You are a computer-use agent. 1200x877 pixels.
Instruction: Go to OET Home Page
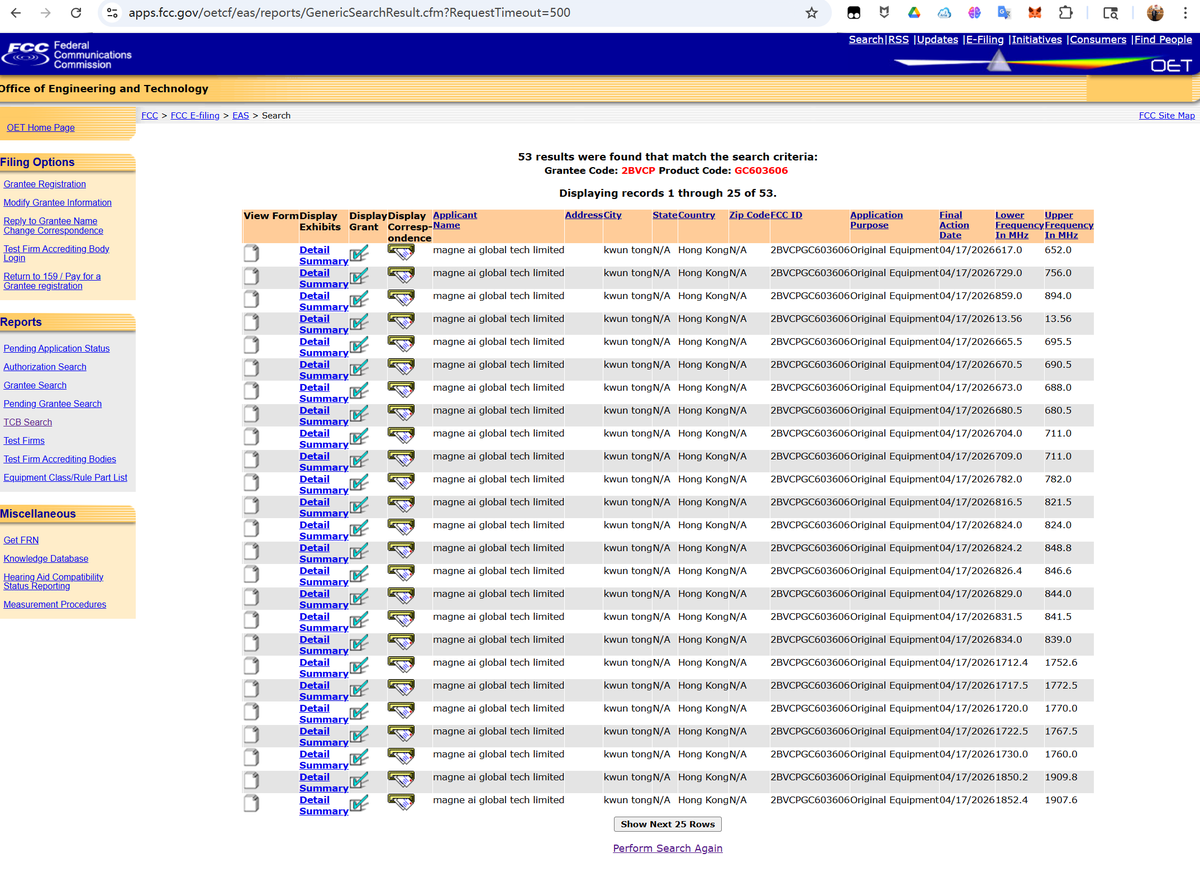41,128
